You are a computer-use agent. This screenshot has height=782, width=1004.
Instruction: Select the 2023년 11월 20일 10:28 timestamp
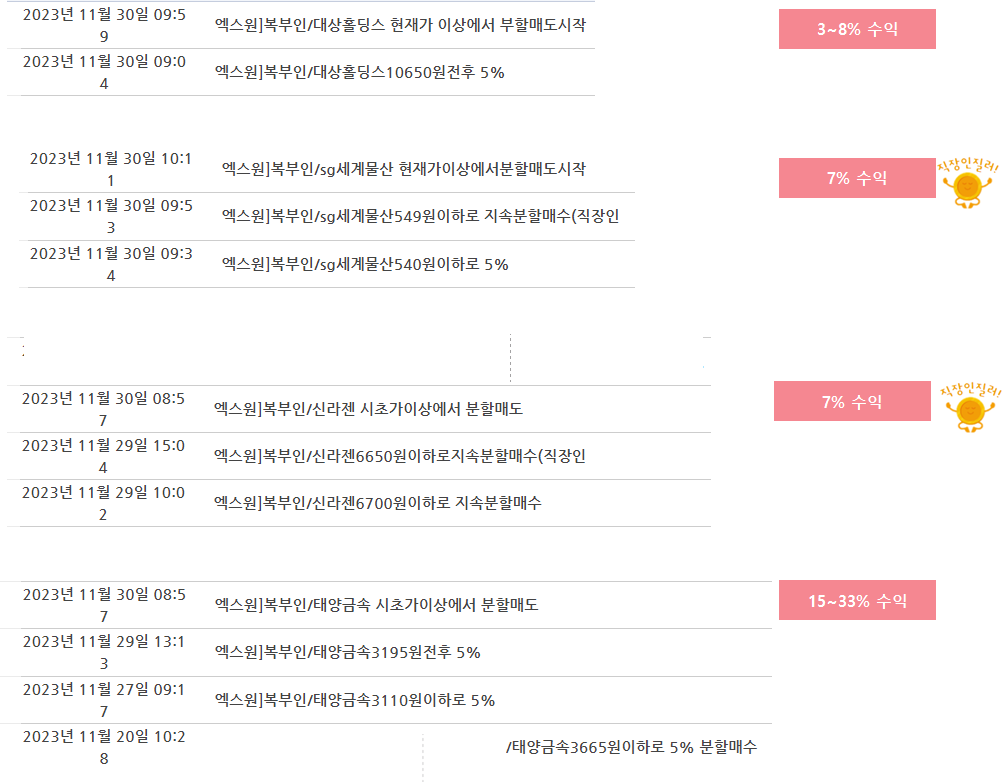coord(104,747)
